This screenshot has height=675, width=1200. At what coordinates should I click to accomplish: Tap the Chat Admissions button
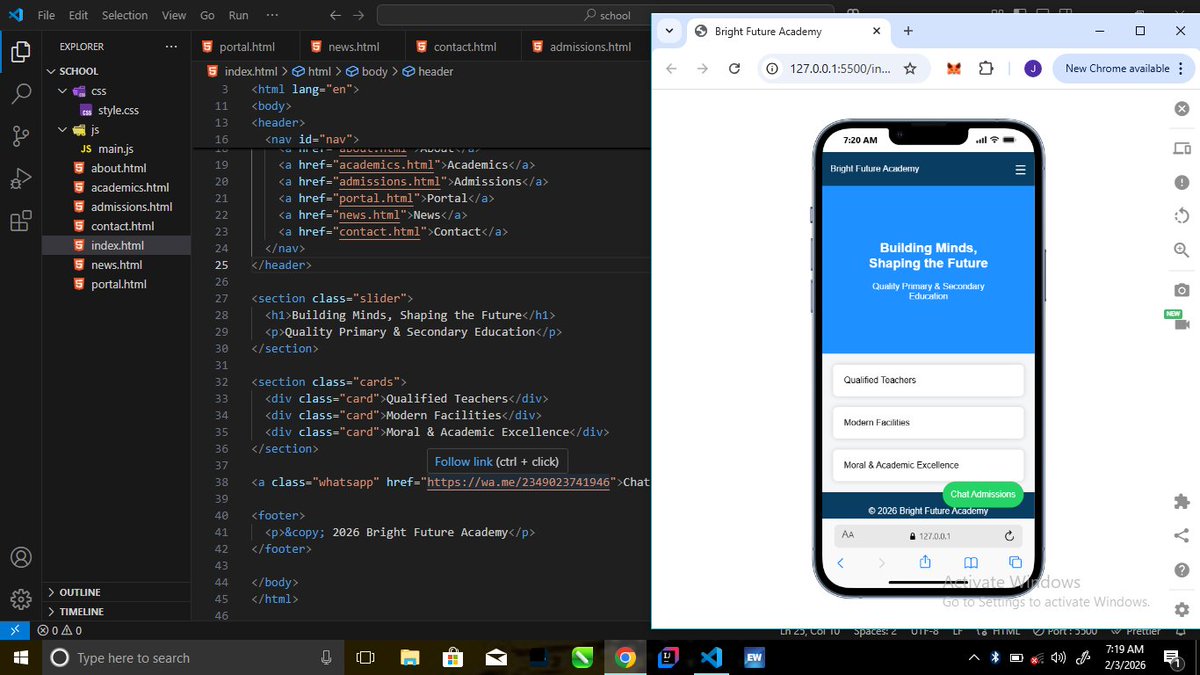(982, 494)
